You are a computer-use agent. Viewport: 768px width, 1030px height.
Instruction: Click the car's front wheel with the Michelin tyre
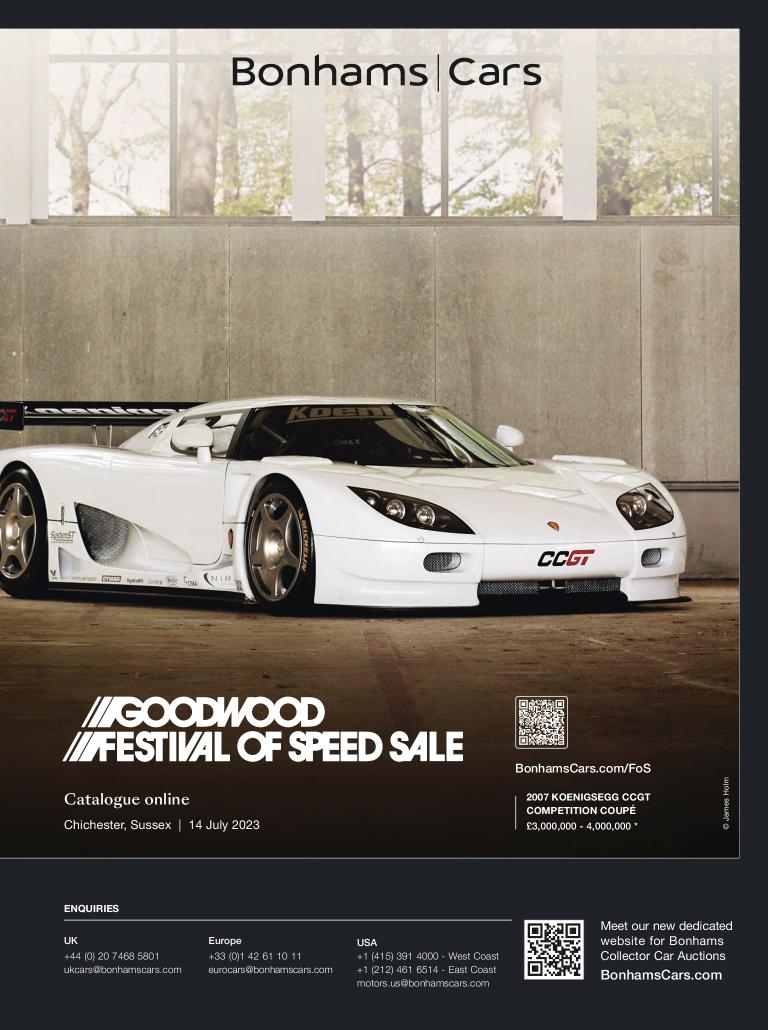click(279, 549)
